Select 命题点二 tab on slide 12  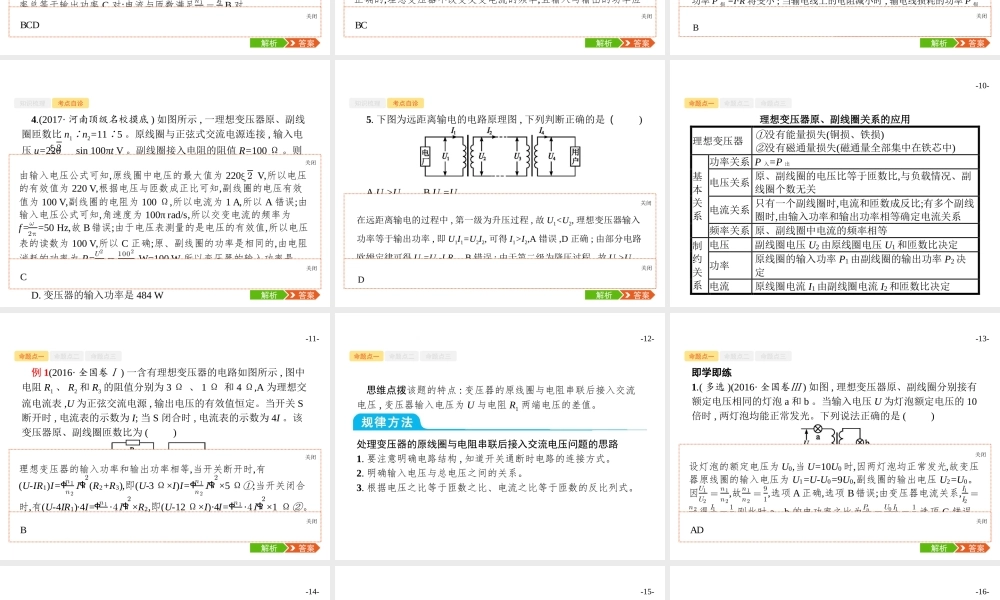[x=402, y=356]
